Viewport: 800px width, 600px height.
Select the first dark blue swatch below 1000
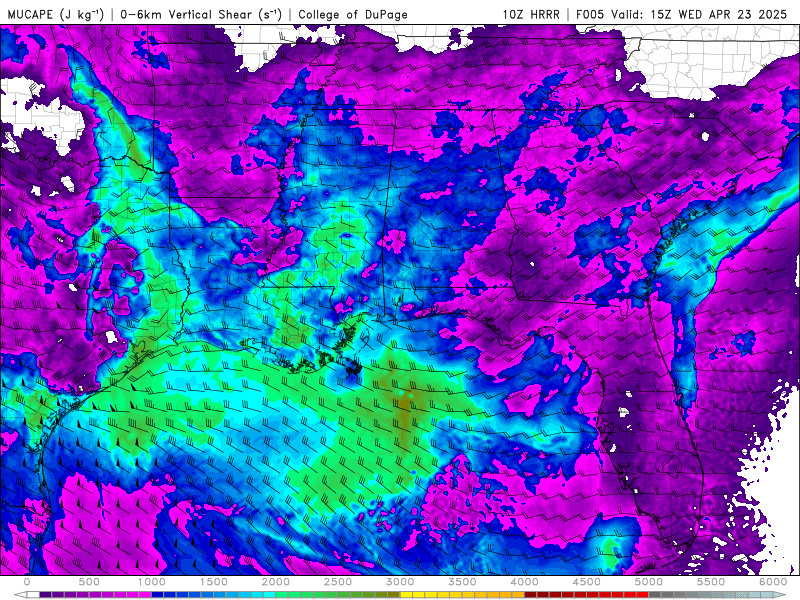point(158,594)
